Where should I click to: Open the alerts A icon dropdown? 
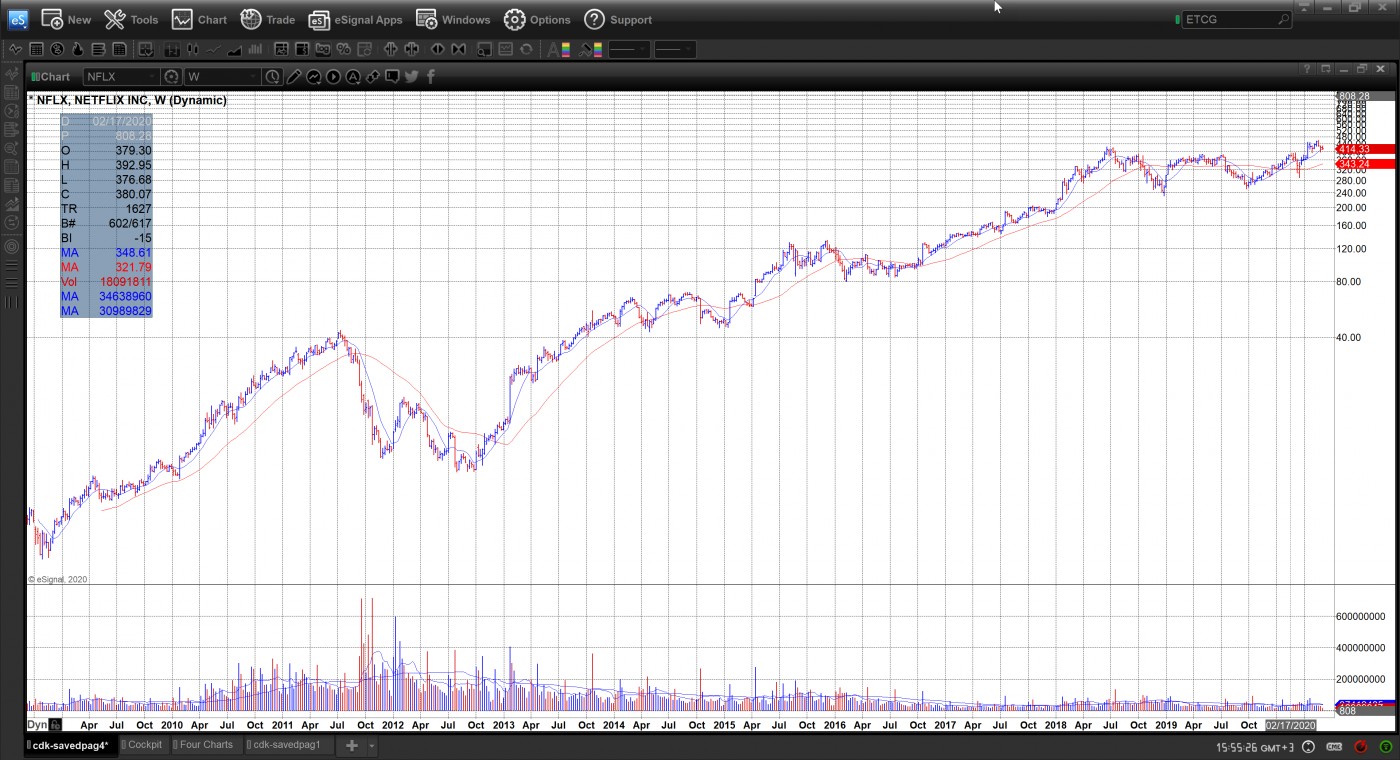[353, 76]
